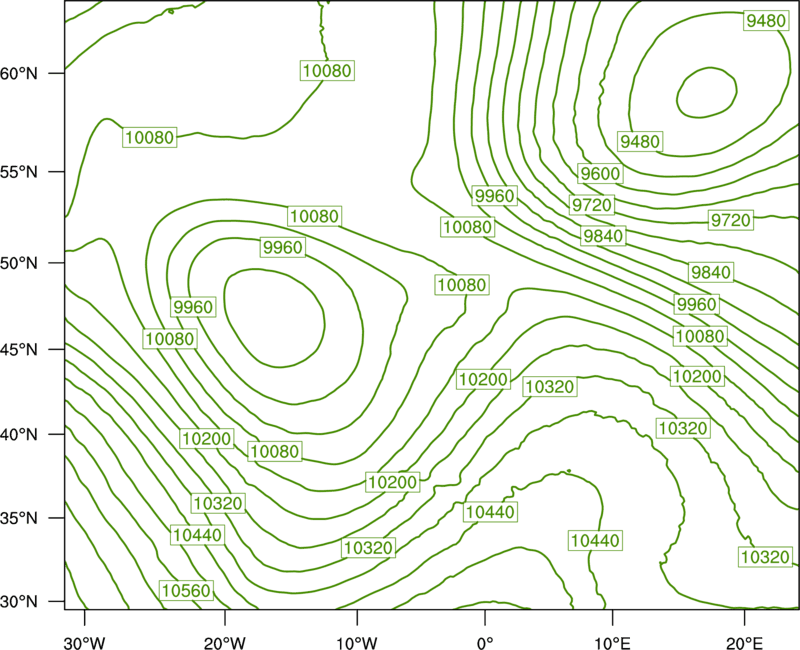Click the 9480 label directly above 9600
Viewport: 800px width, 650px height.
click(x=640, y=141)
